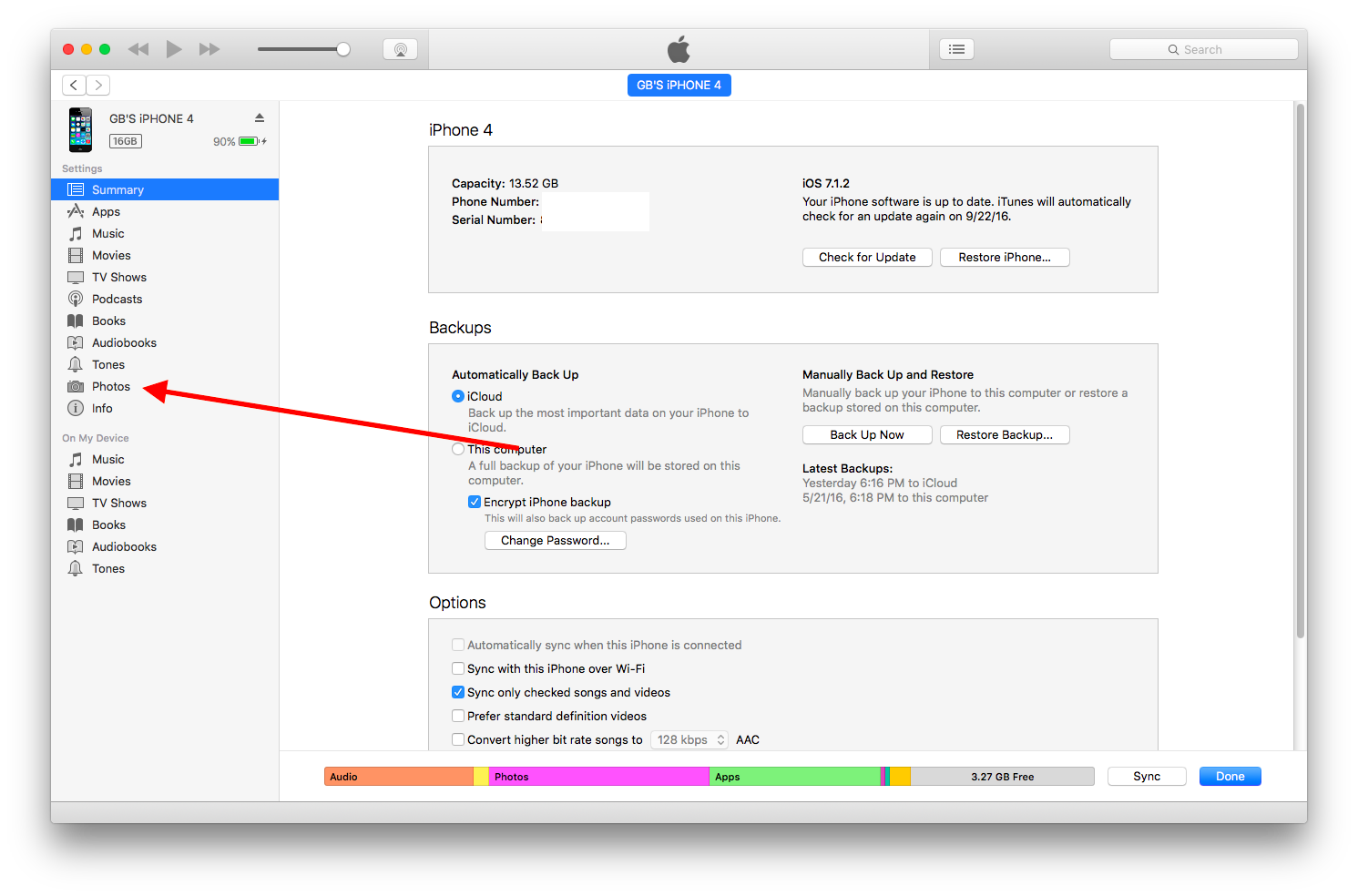Viewport: 1358px width, 896px height.
Task: Select This computer backup radio button
Action: tap(458, 449)
